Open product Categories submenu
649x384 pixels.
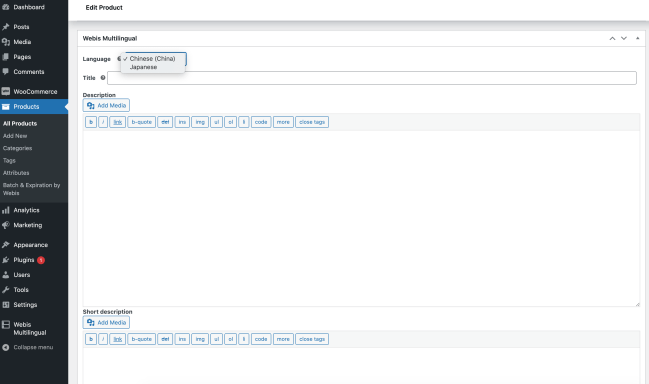[17, 148]
